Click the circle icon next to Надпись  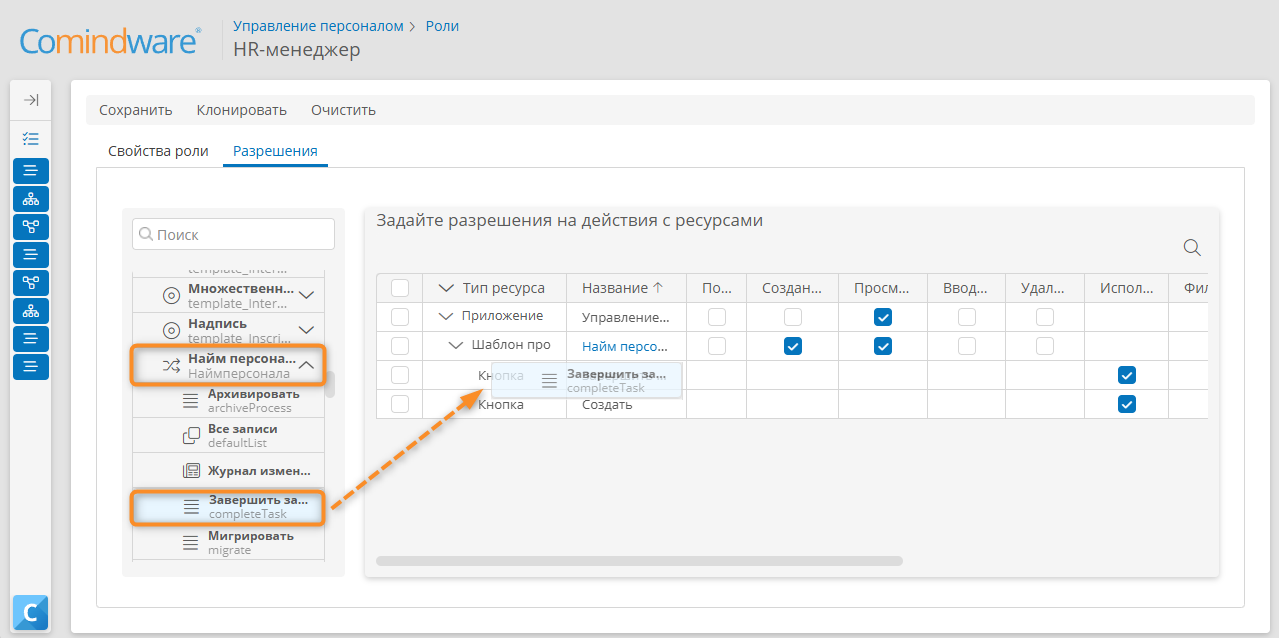pos(171,330)
